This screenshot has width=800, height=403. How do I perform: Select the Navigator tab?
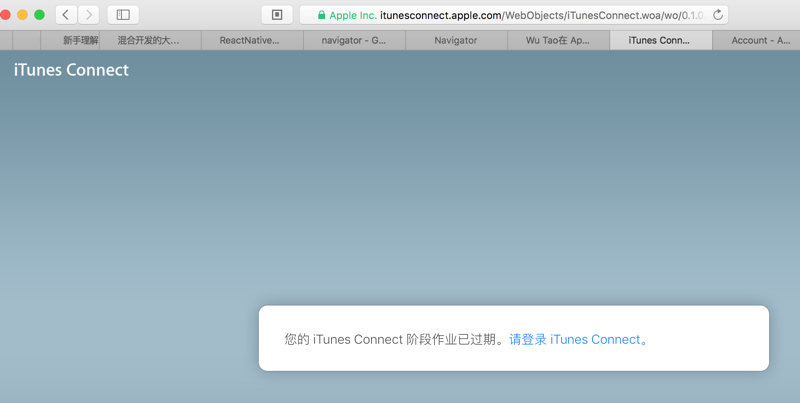(456, 40)
